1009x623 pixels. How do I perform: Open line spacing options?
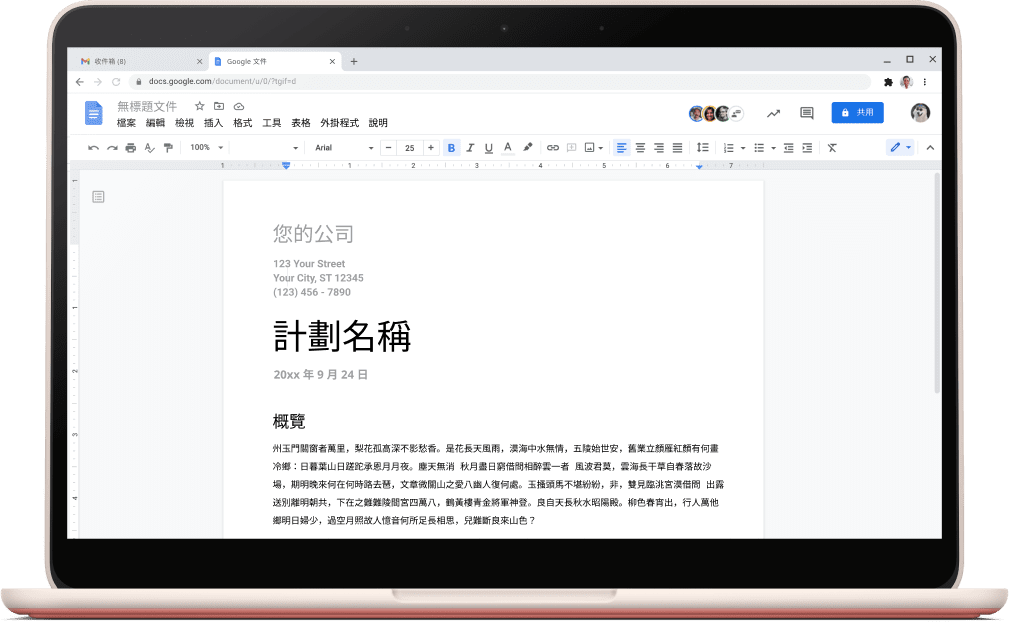coord(703,148)
